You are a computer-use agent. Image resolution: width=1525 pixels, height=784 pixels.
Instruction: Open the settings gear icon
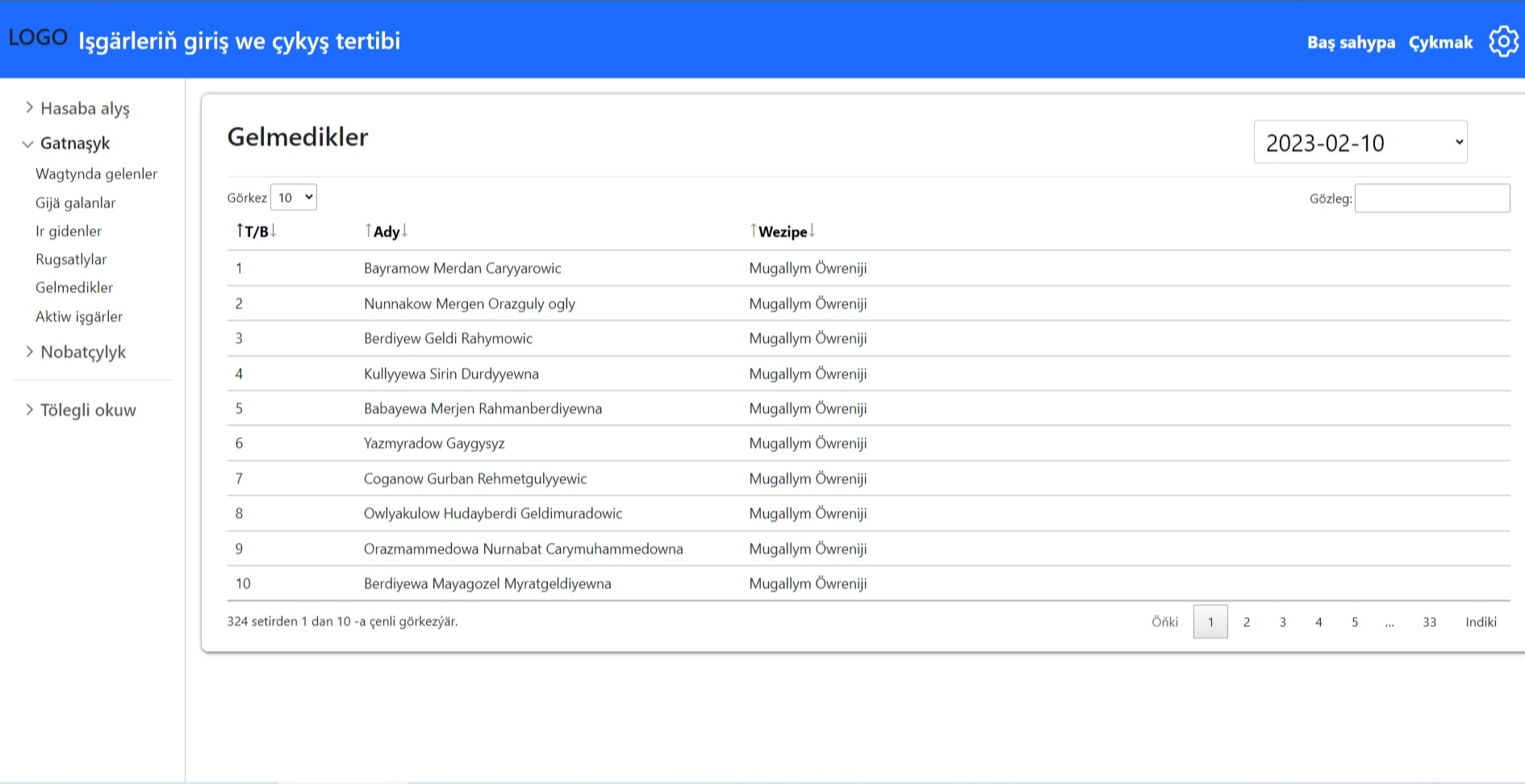(x=1503, y=41)
